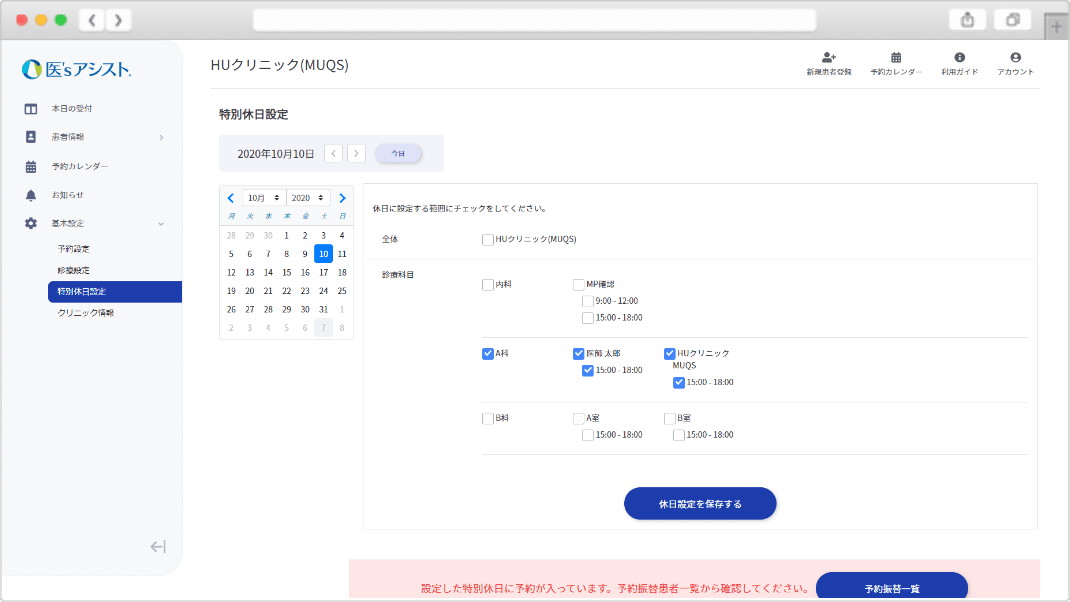Expand the 患者情報 sidebar submenu
The image size is (1070, 602).
click(161, 137)
